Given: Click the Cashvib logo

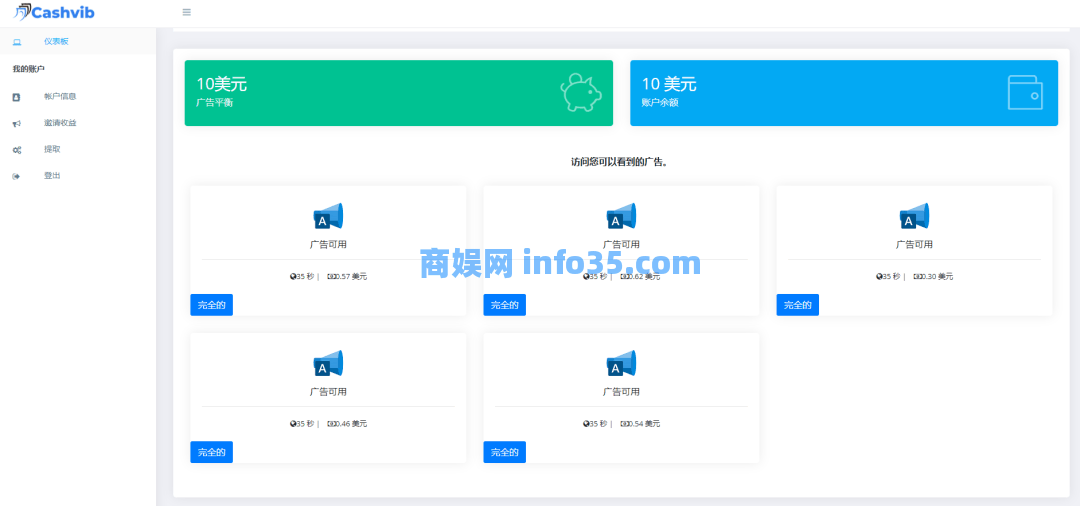Looking at the screenshot, I should (54, 12).
